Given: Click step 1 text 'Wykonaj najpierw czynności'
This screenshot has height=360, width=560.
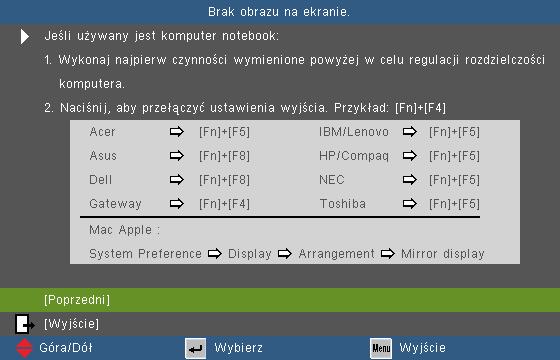Looking at the screenshot, I should (143, 60).
